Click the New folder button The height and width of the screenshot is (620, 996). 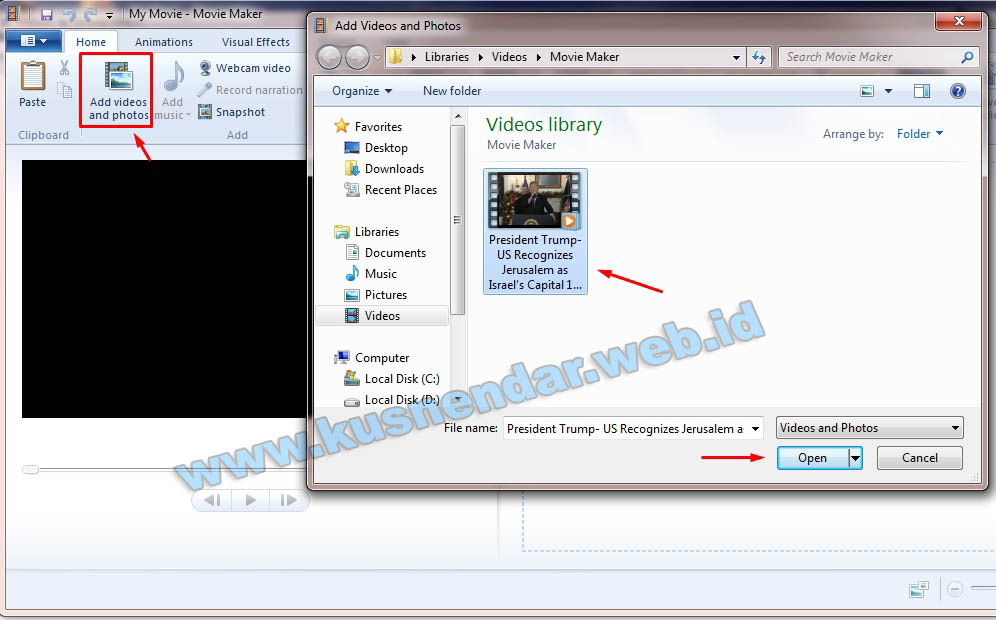(452, 91)
